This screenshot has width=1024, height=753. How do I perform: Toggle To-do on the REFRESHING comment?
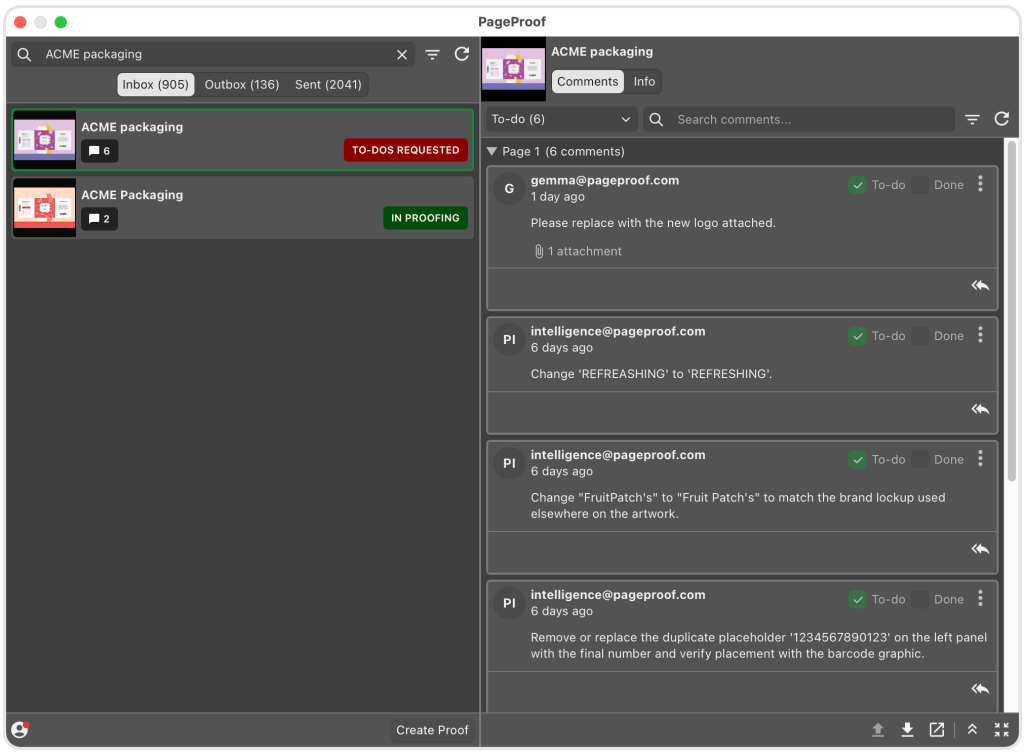point(857,336)
